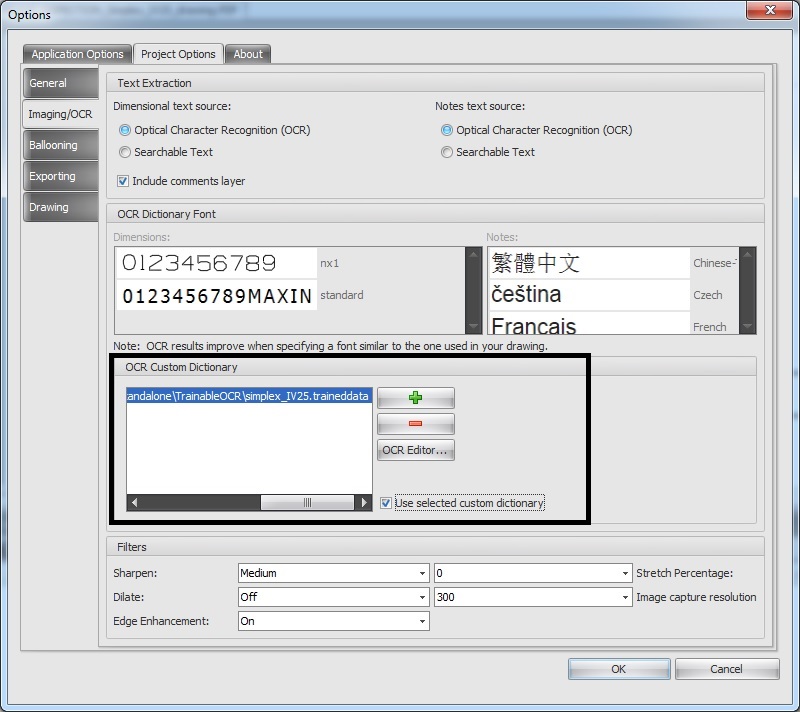
Task: Click right arrow of dictionary list scrollbar
Action: (x=365, y=503)
